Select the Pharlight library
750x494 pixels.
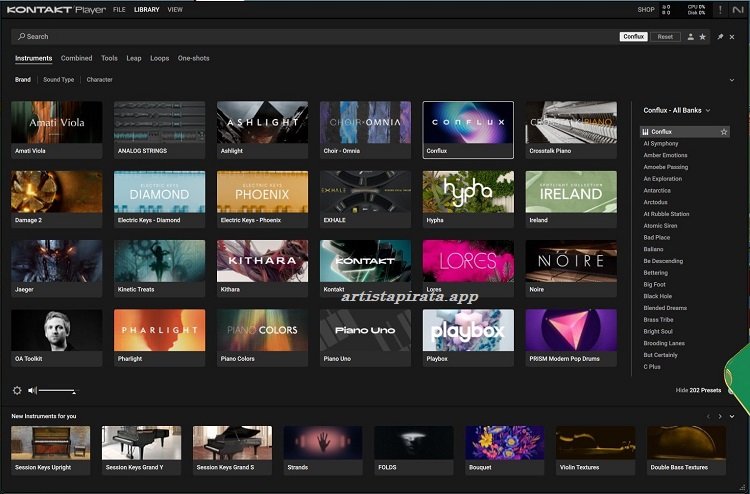tap(159, 338)
